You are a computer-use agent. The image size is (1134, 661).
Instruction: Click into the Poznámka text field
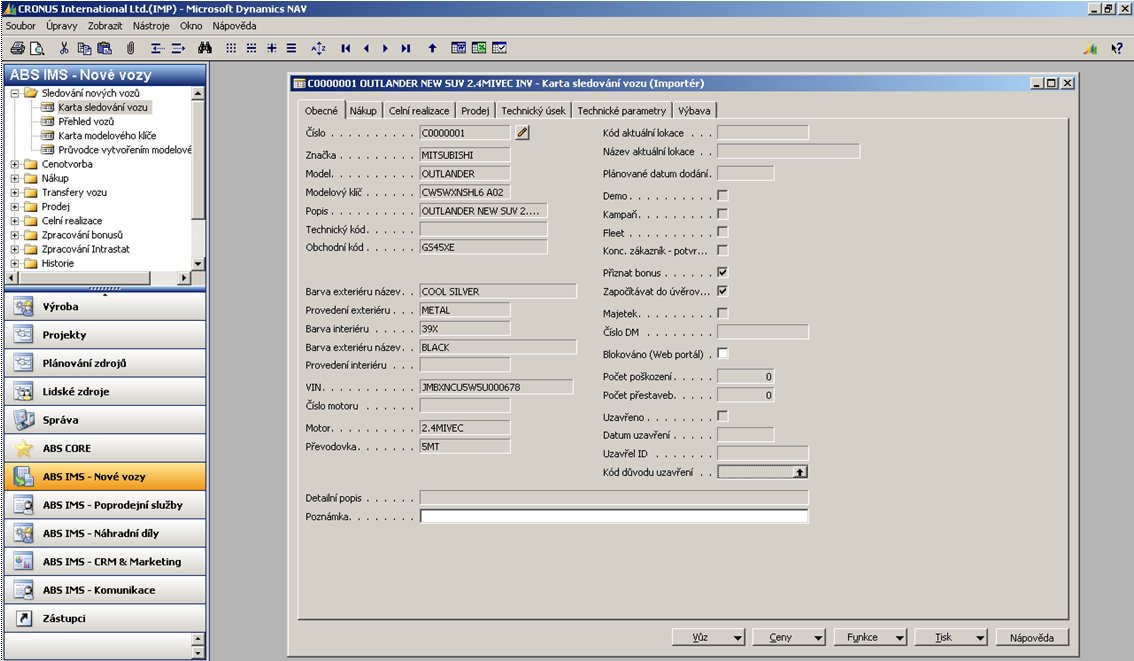614,516
